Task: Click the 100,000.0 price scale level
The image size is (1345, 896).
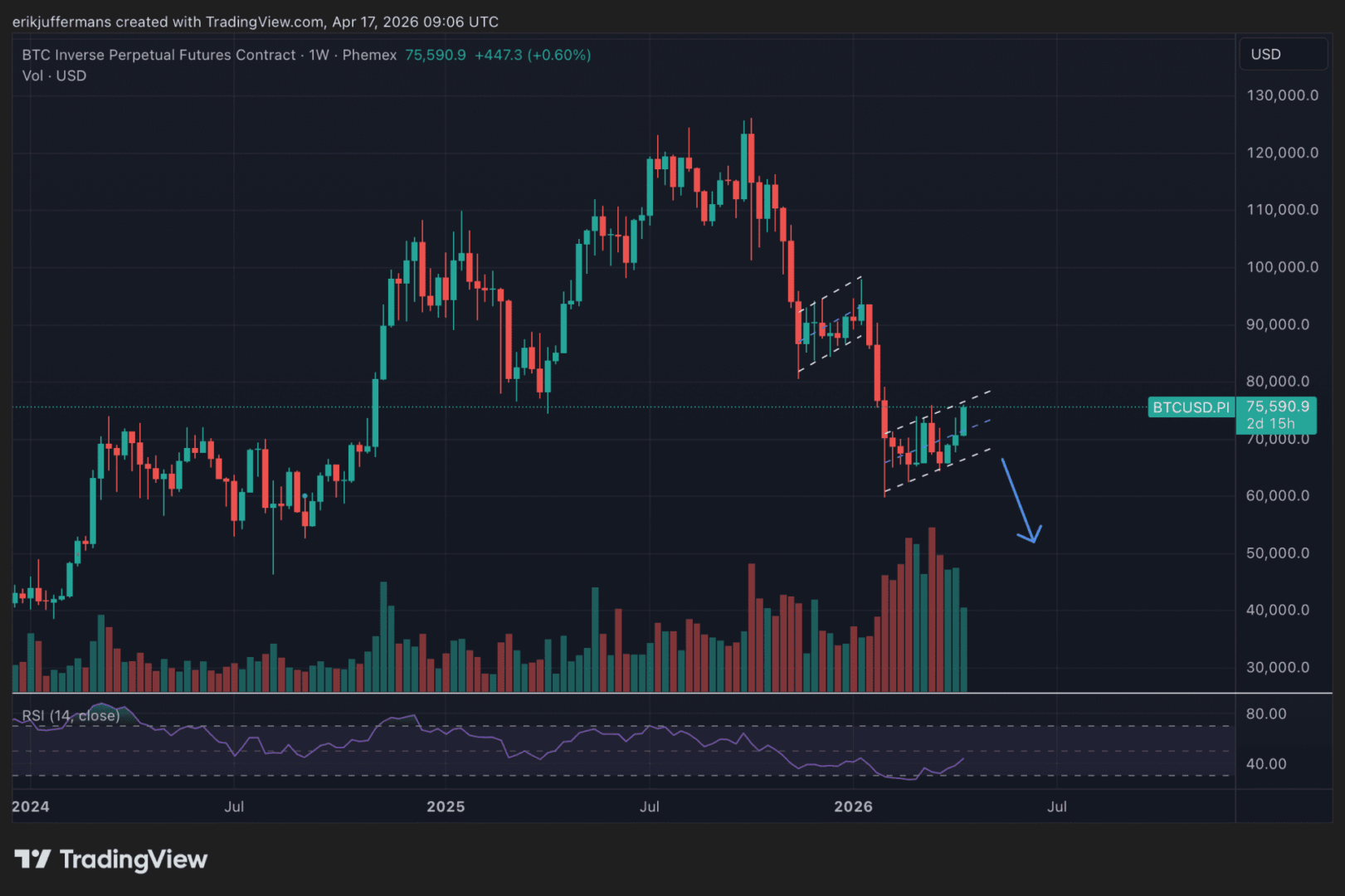Action: 1282,267
